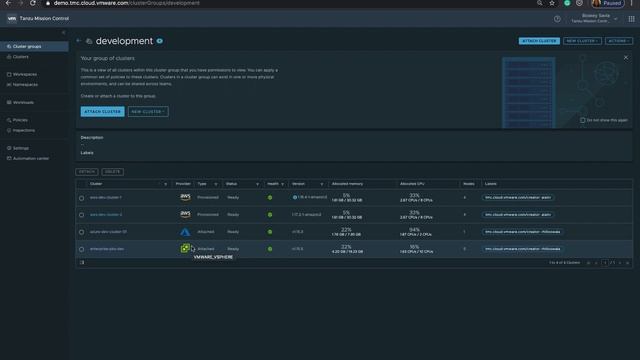640x360 pixels.
Task: Click ATTACH CLUSTER inside the info banner
Action: click(102, 111)
